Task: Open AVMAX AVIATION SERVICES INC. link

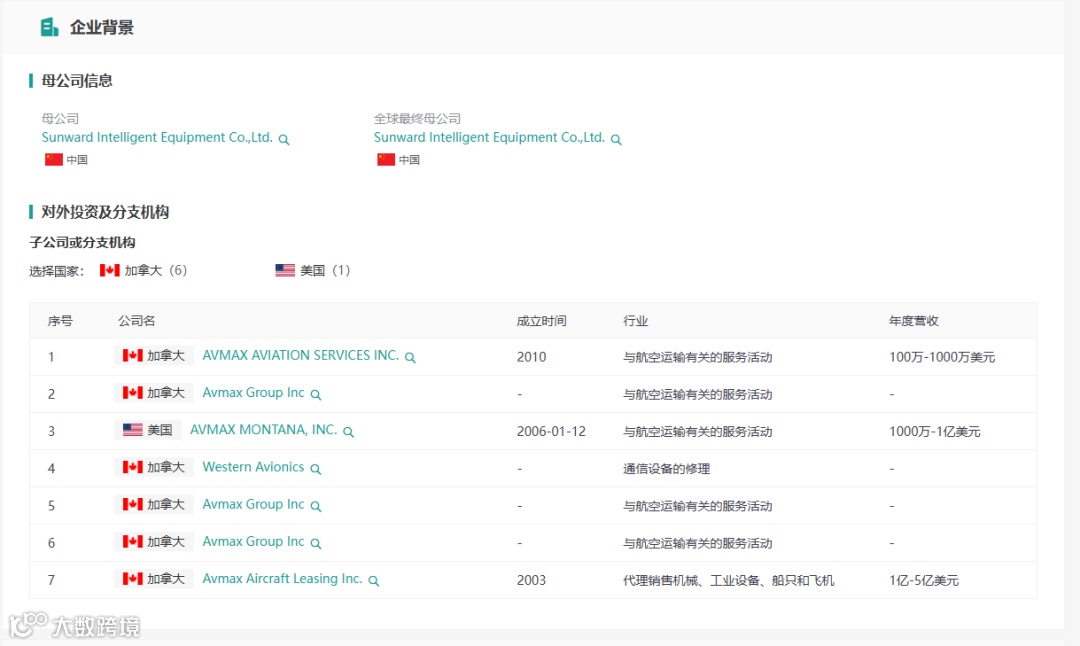Action: click(x=300, y=355)
